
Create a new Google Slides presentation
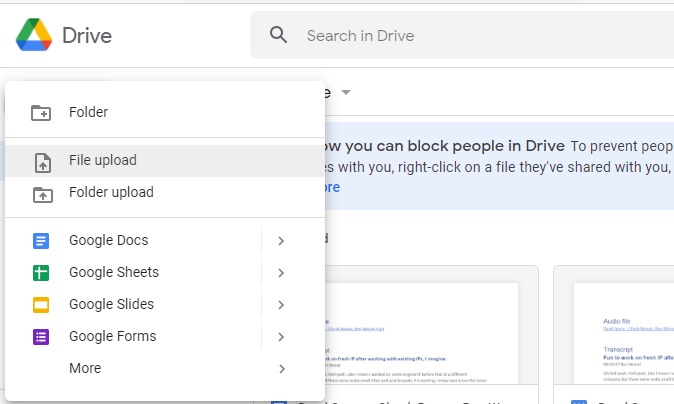coord(133,304)
